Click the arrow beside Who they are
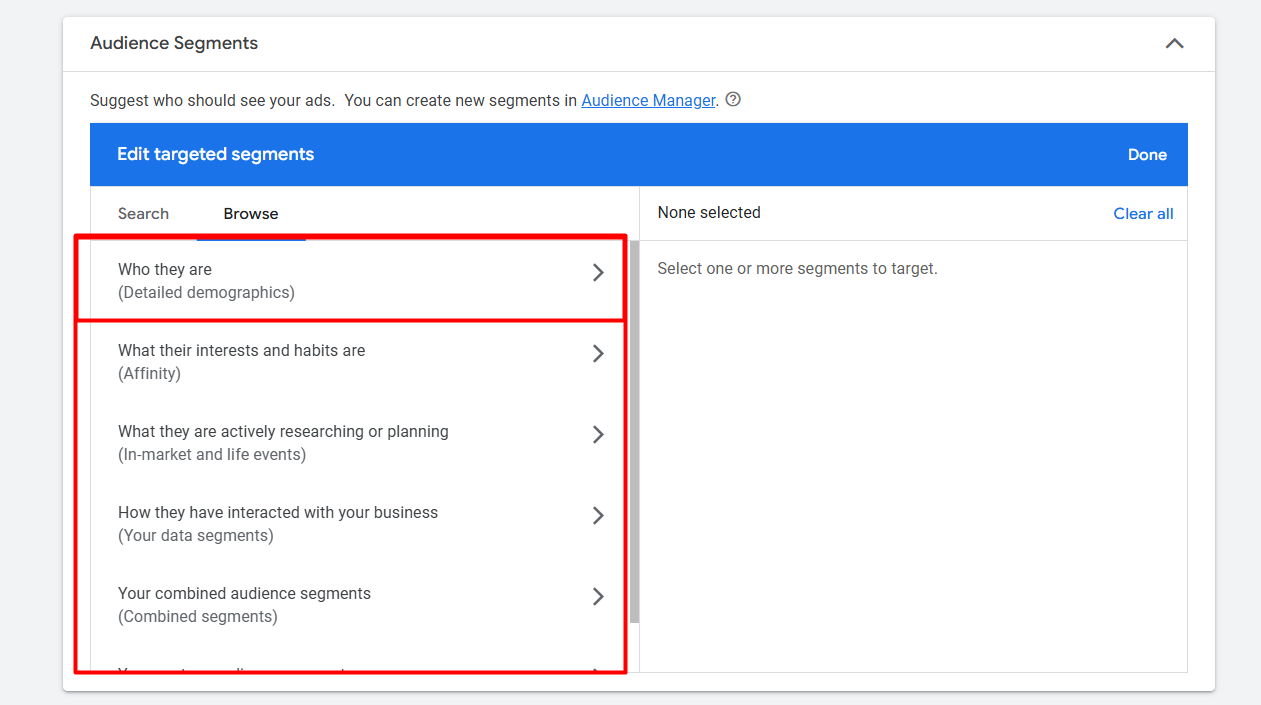Screen dimensions: 1261x705 (598, 273)
